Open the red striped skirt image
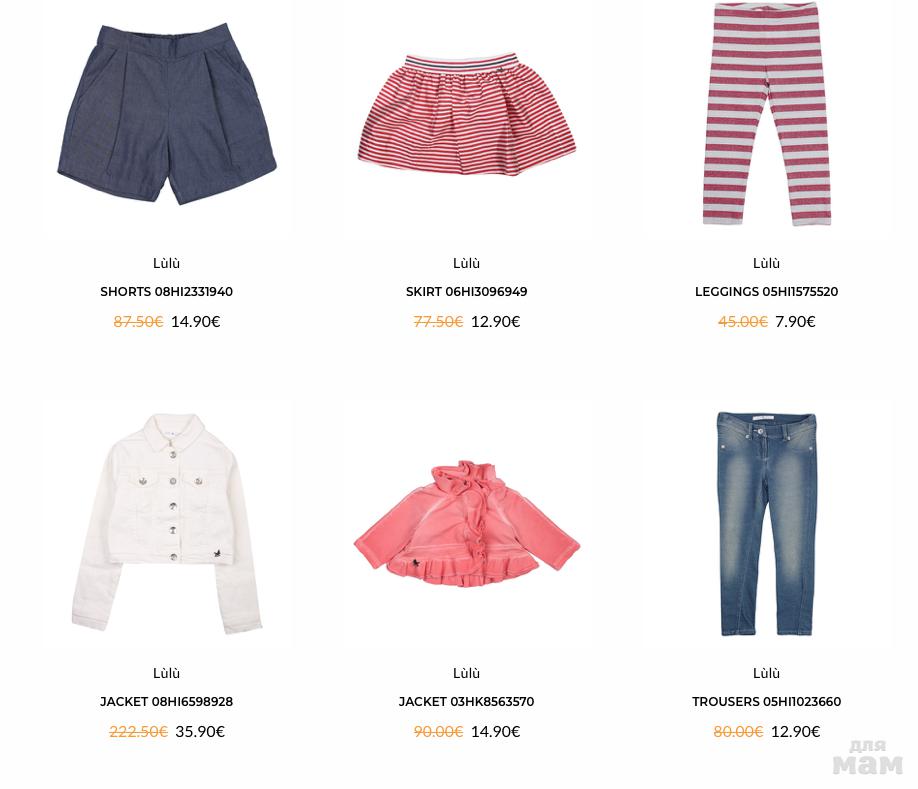918x789 pixels. [467, 114]
